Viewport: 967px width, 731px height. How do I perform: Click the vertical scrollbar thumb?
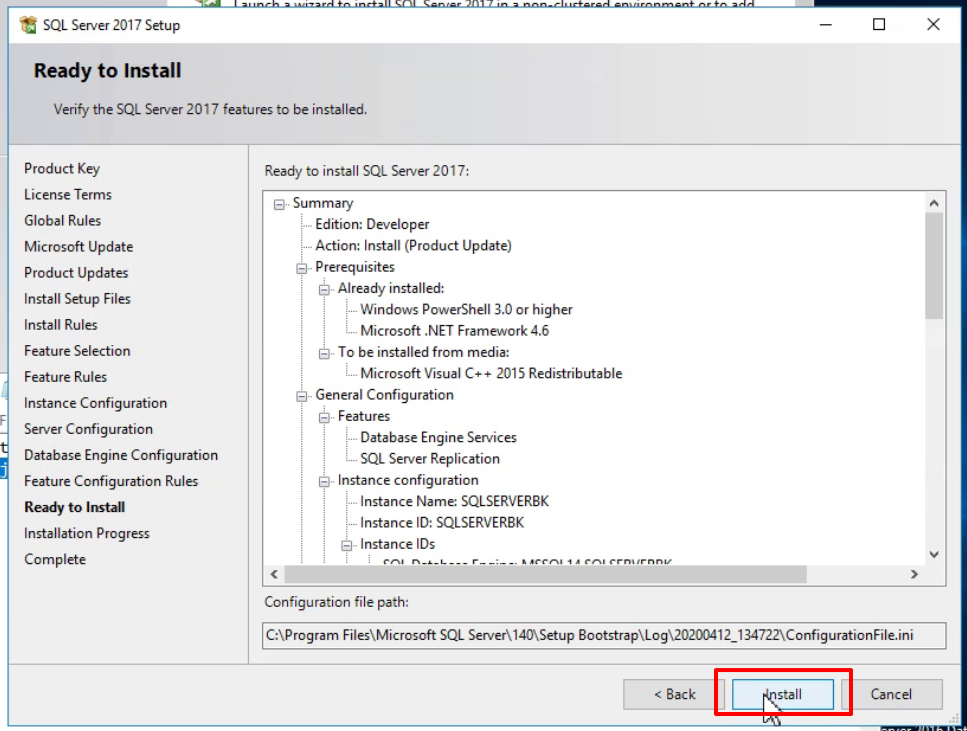point(934,266)
